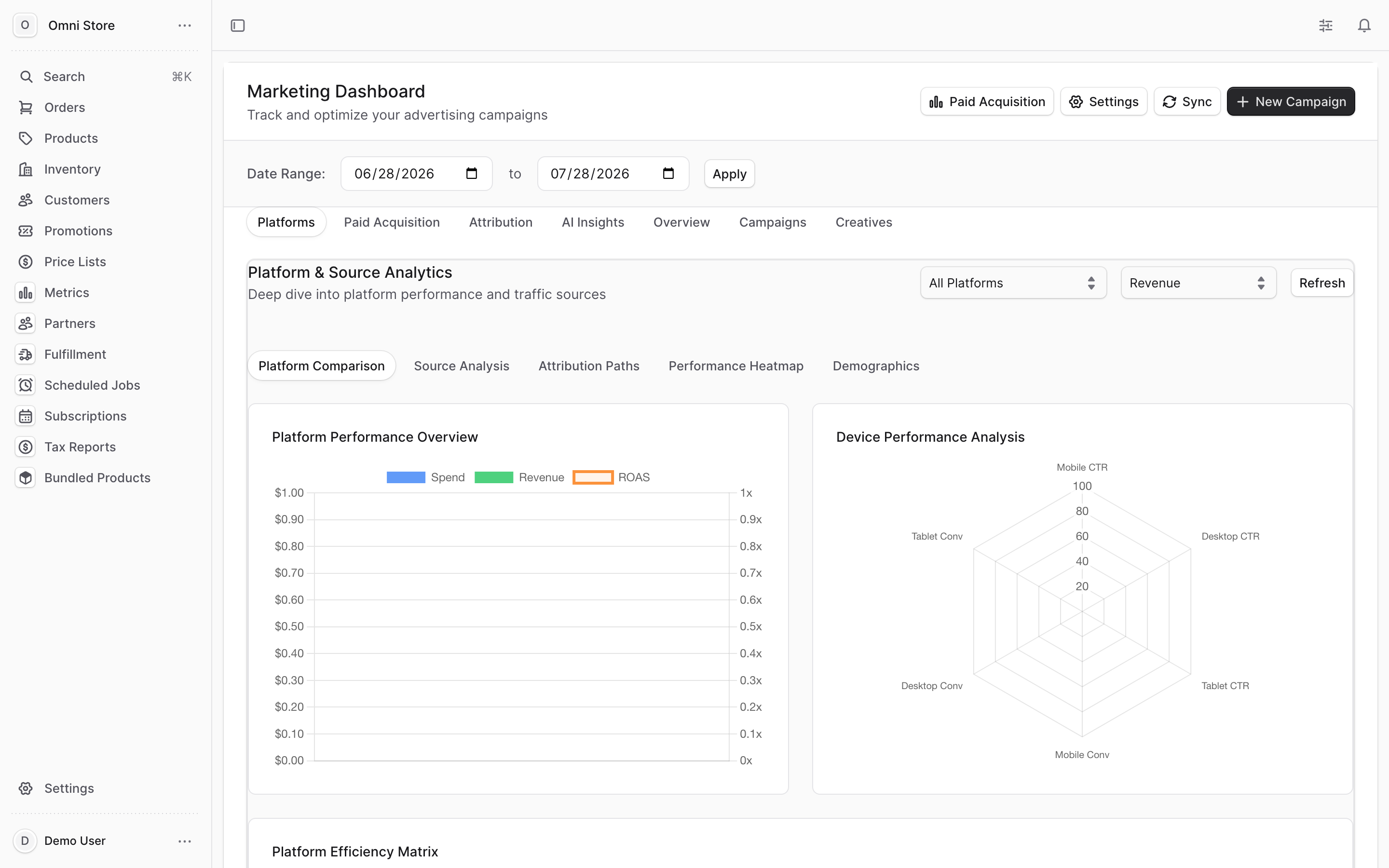The image size is (1389, 868).
Task: Click the end date field 07/28/2026
Action: (x=613, y=174)
